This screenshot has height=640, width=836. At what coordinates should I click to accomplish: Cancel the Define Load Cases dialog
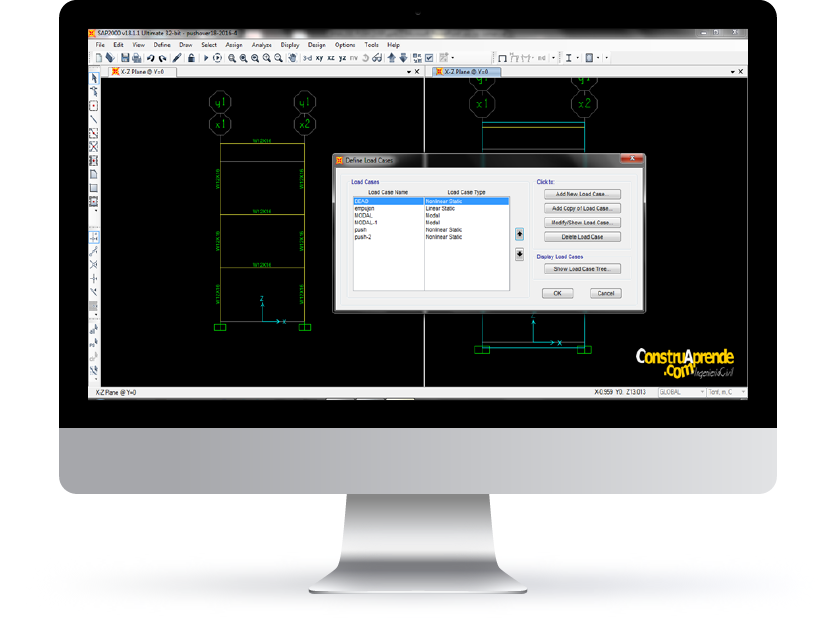click(606, 293)
